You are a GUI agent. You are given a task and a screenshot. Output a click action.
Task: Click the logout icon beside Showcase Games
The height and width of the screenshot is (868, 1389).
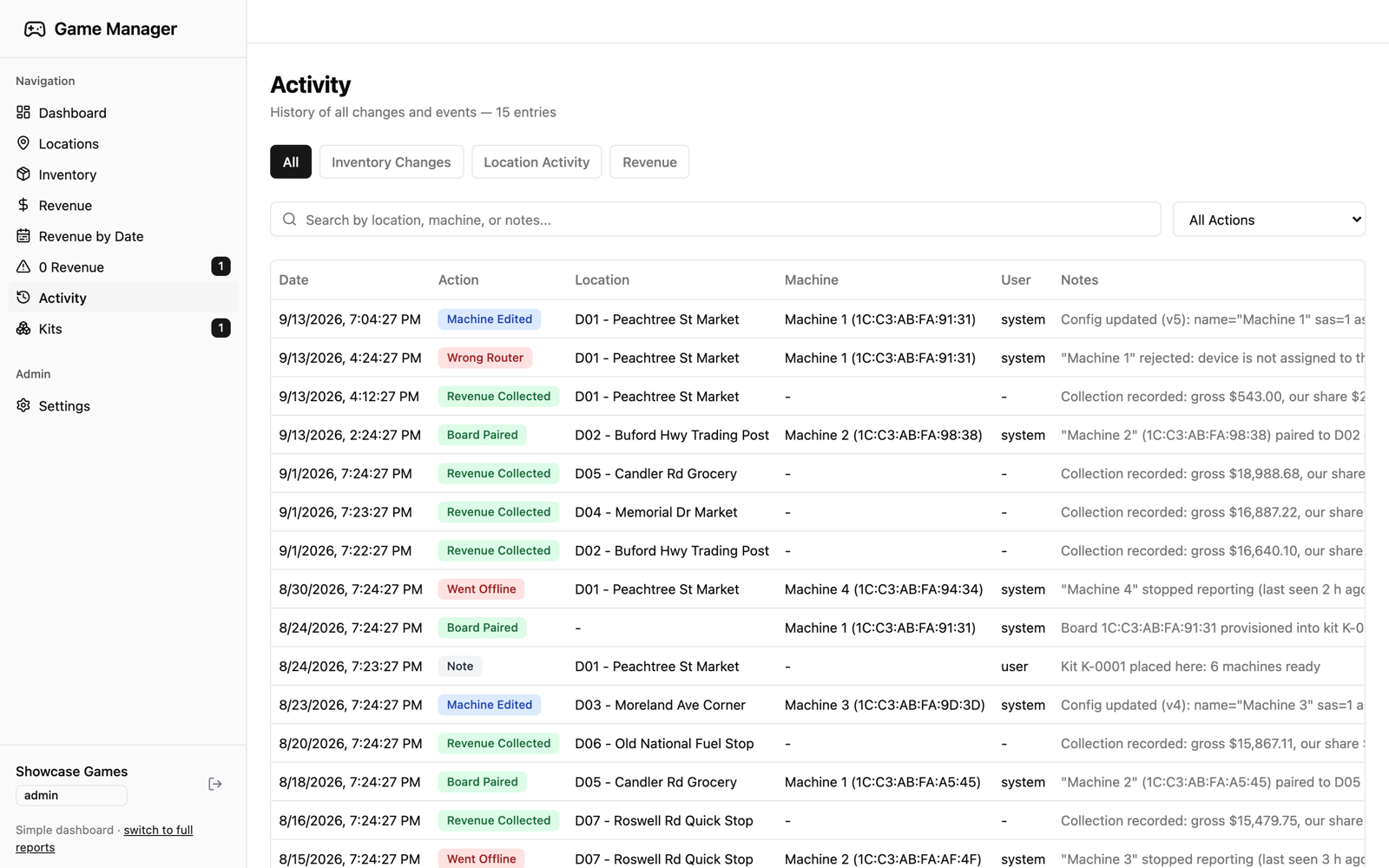pos(215,784)
